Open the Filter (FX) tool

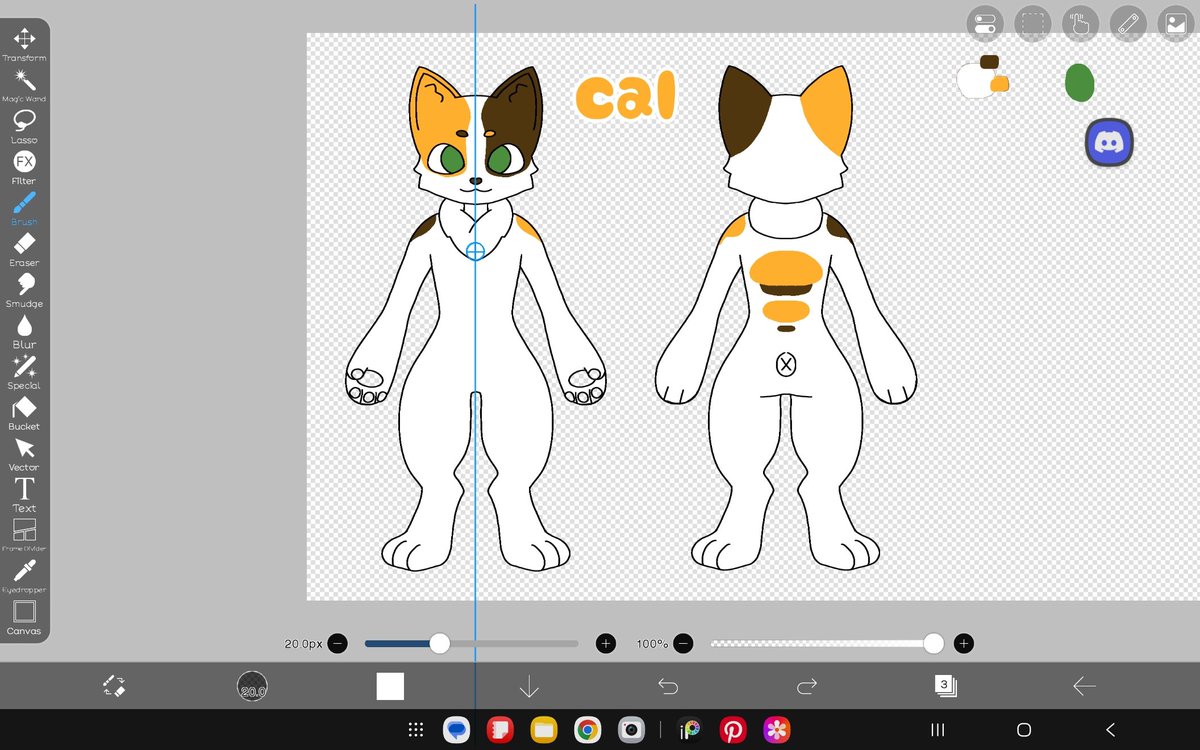coord(24,167)
